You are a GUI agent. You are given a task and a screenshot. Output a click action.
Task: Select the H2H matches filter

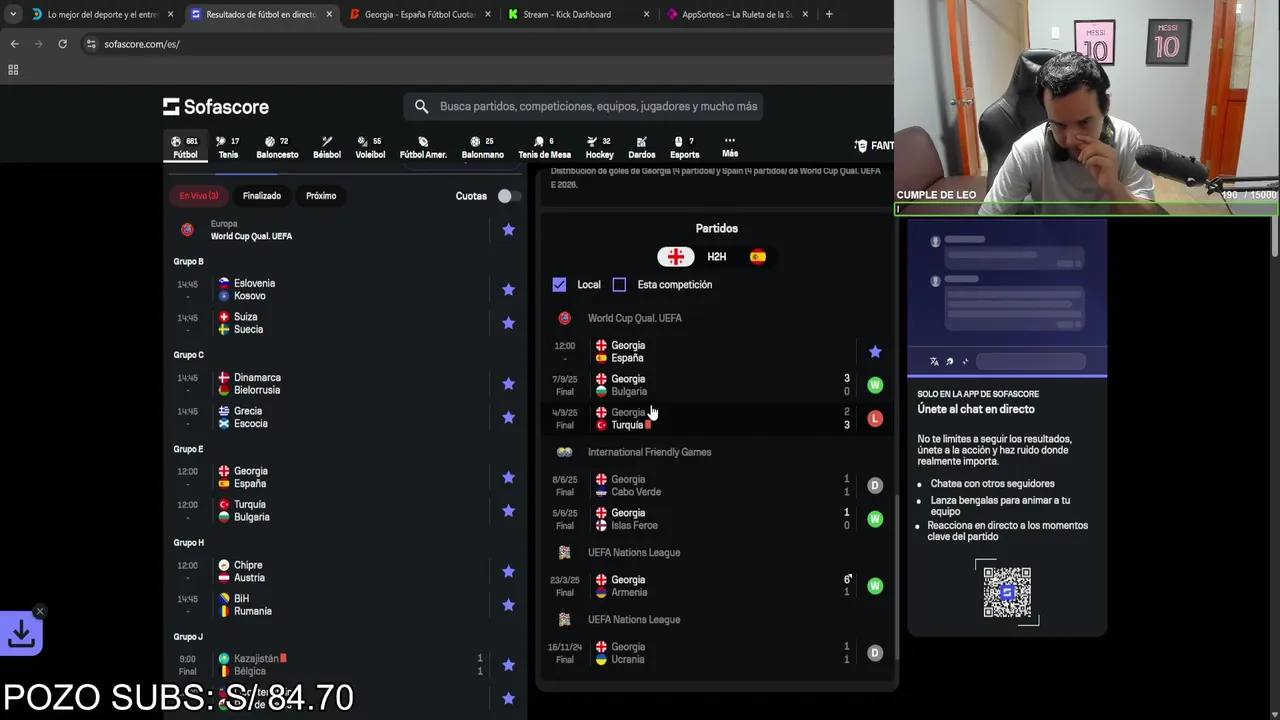[717, 257]
